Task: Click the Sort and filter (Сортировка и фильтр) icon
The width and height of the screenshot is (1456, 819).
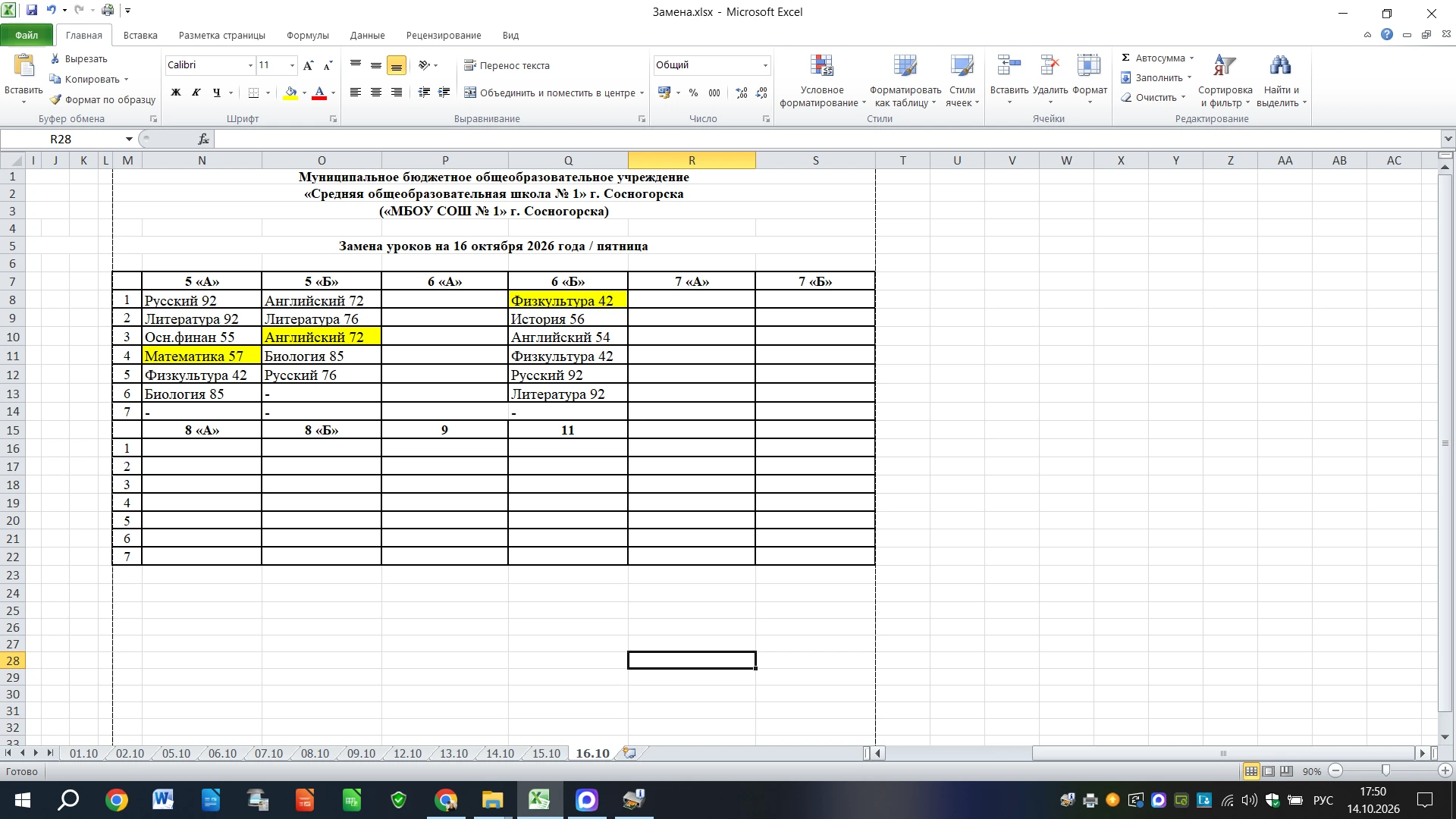Action: 1225,82
